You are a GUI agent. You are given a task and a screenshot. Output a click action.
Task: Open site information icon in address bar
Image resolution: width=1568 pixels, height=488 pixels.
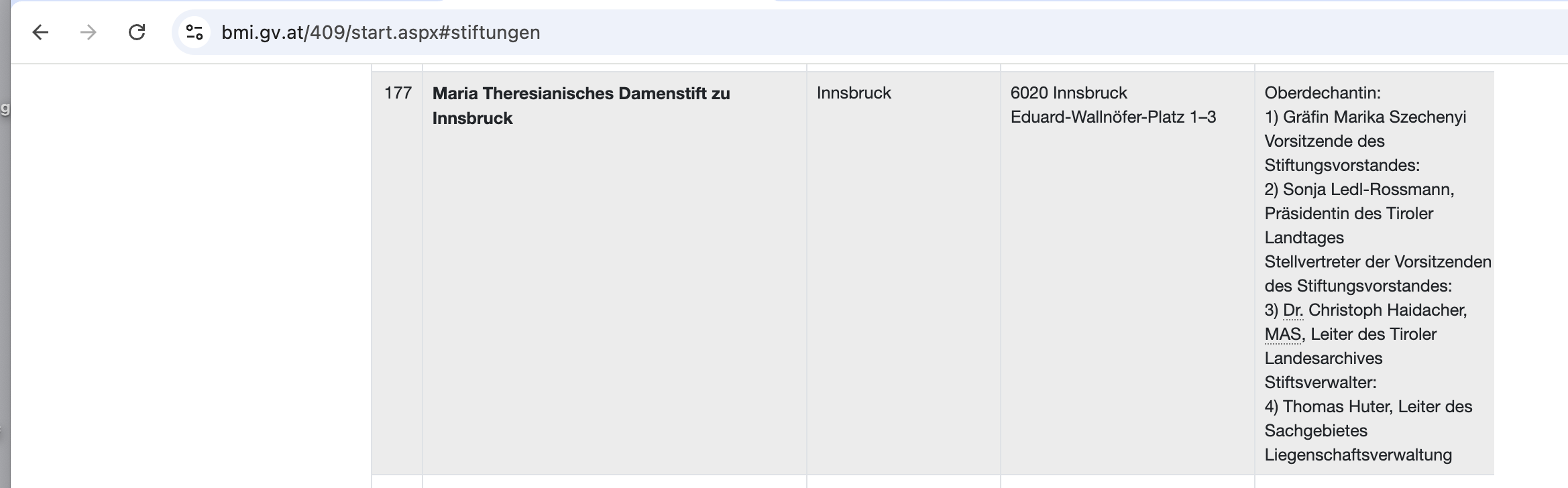(x=194, y=32)
